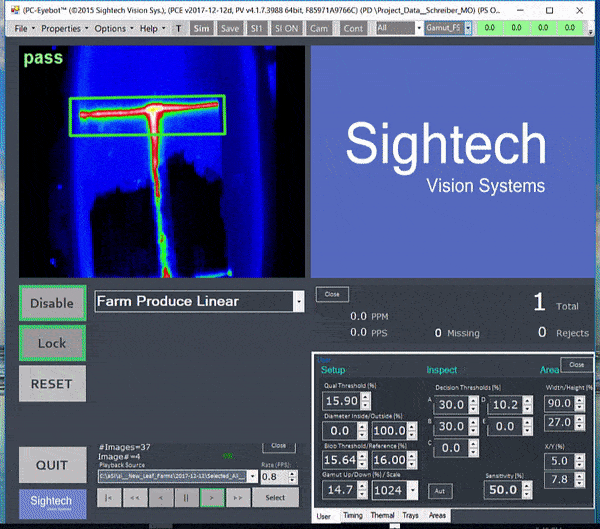This screenshot has width=600, height=529.
Task: Toggle the Lock button
Action: 52,343
